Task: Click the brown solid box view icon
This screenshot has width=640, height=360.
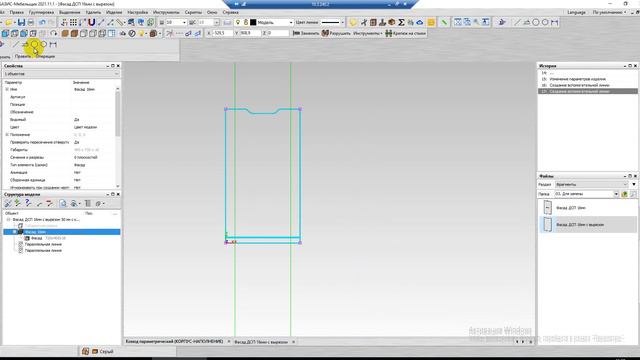Action: (65, 33)
